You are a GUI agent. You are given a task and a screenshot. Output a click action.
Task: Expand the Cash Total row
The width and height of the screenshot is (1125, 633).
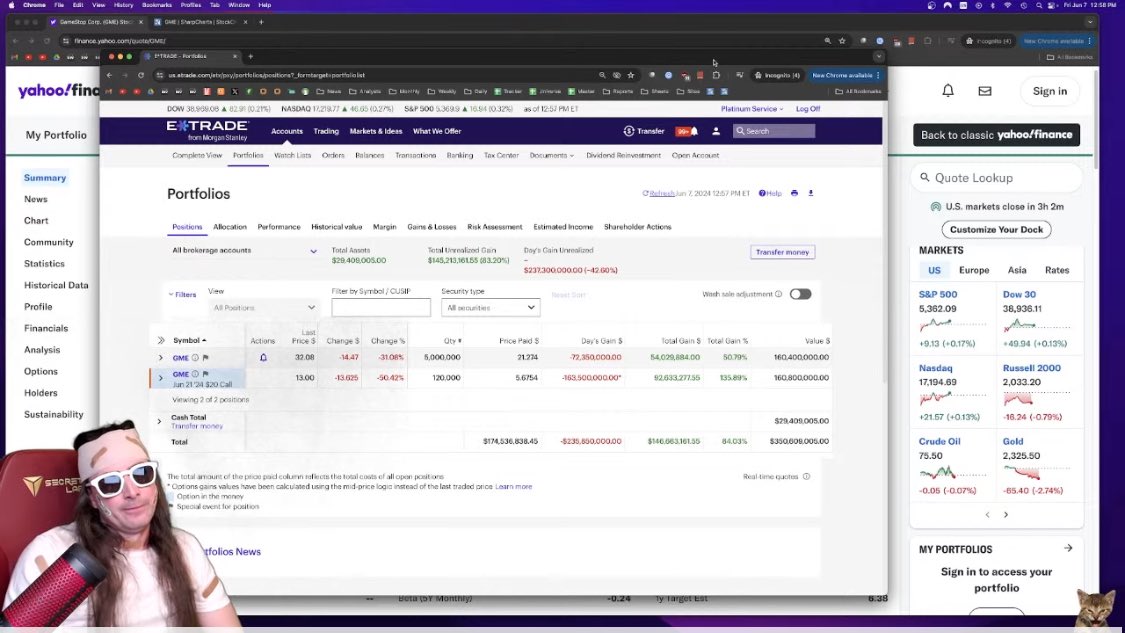(159, 421)
